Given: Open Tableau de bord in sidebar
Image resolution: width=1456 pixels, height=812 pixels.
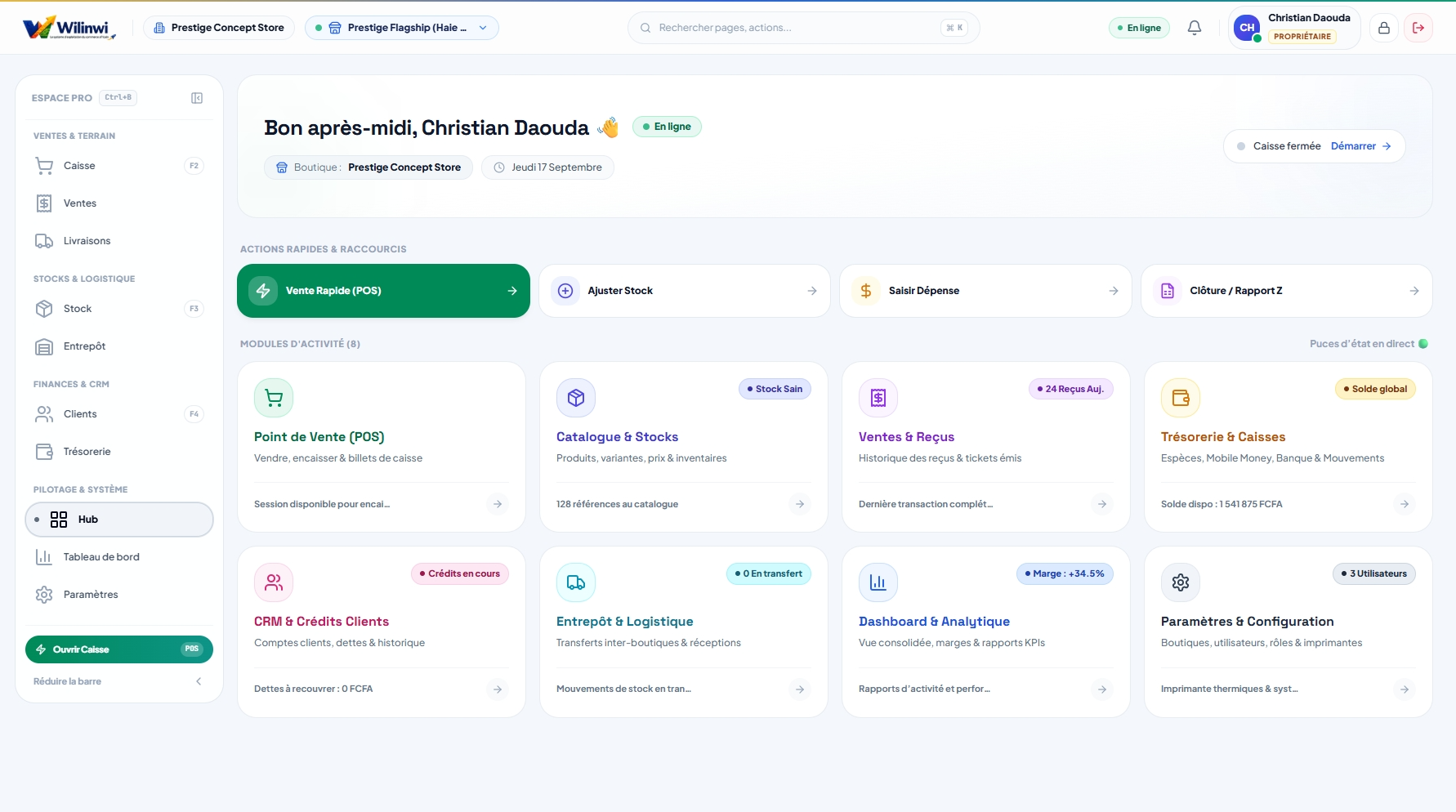Looking at the screenshot, I should pyautogui.click(x=119, y=557).
